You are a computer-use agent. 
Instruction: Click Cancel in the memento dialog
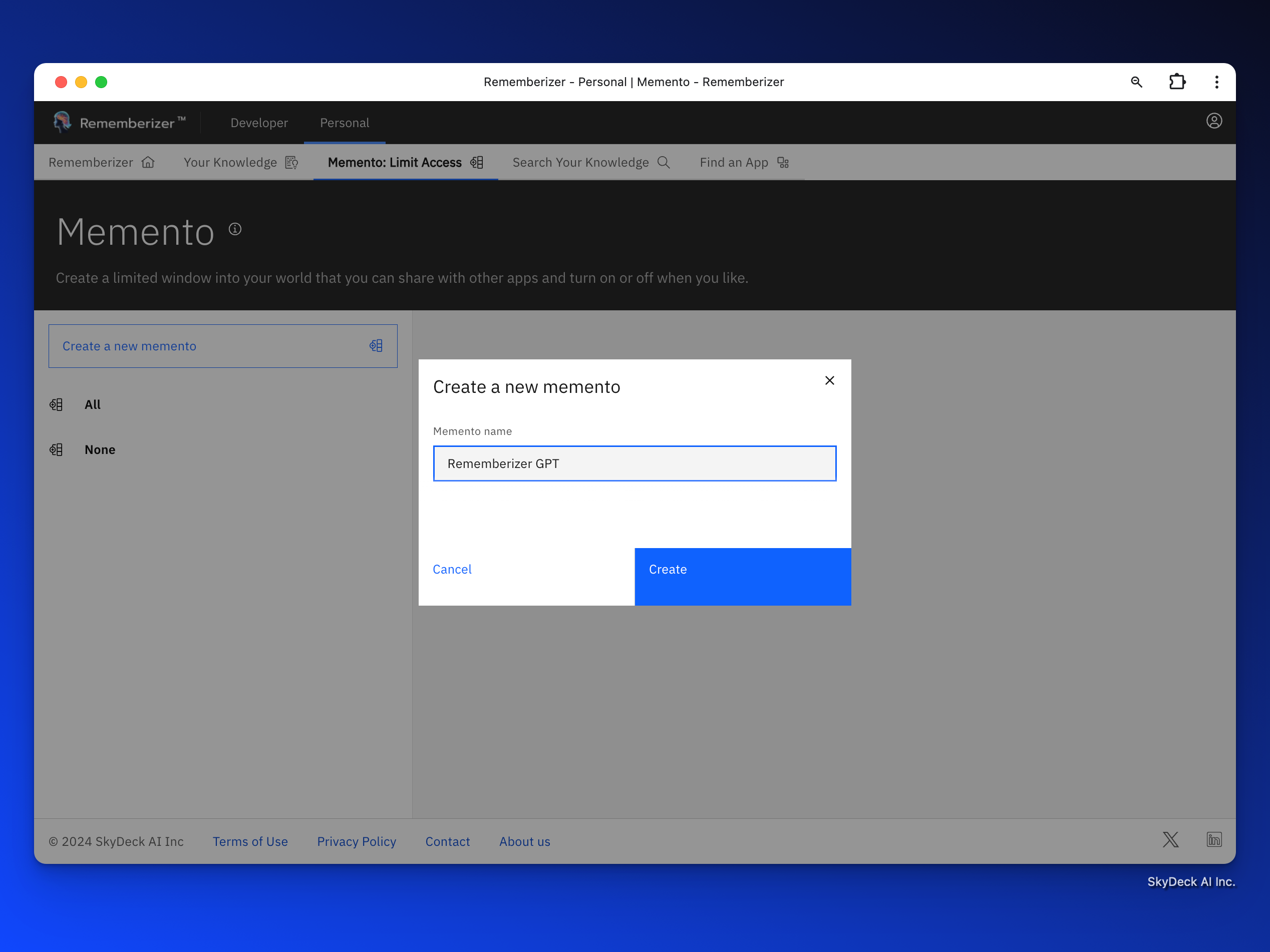(452, 569)
